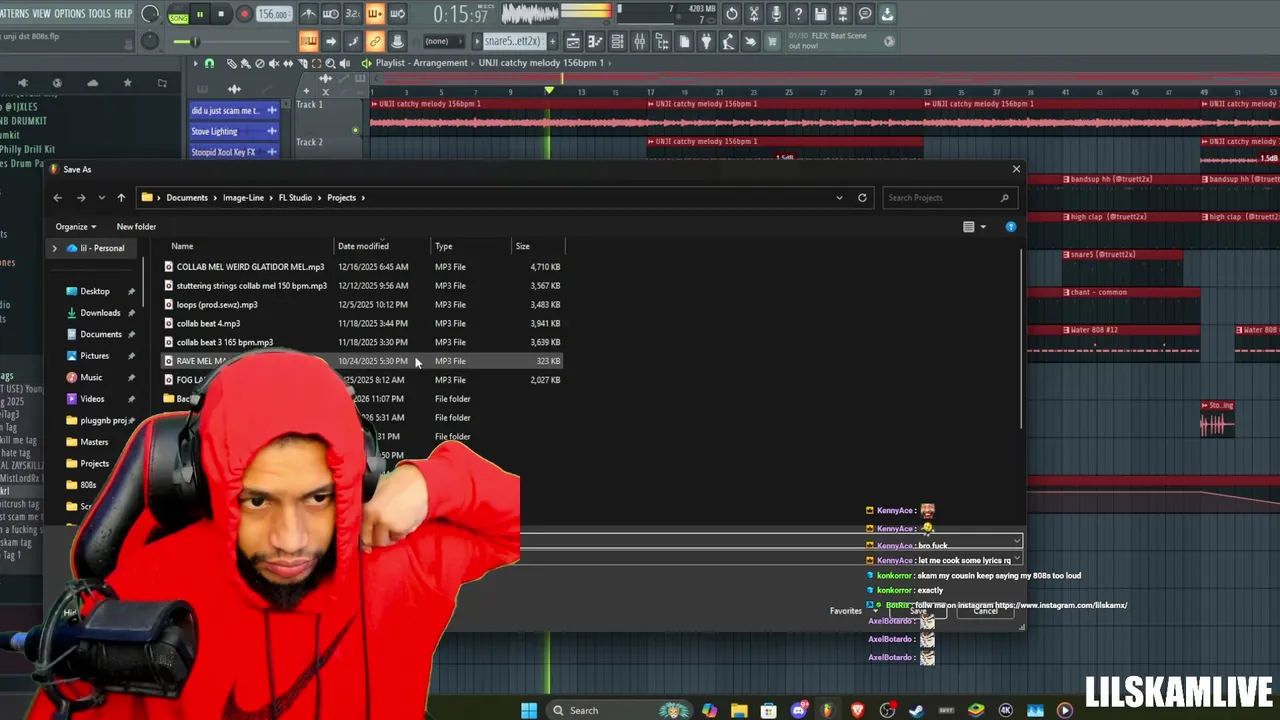The width and height of the screenshot is (1280, 720).
Task: Click 'Playlist - Arrangement' breadcrumb
Action: click(421, 63)
